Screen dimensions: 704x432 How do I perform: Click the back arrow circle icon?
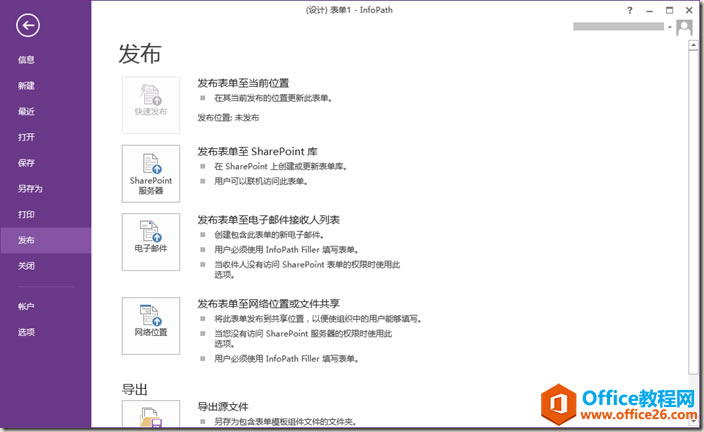[x=28, y=26]
